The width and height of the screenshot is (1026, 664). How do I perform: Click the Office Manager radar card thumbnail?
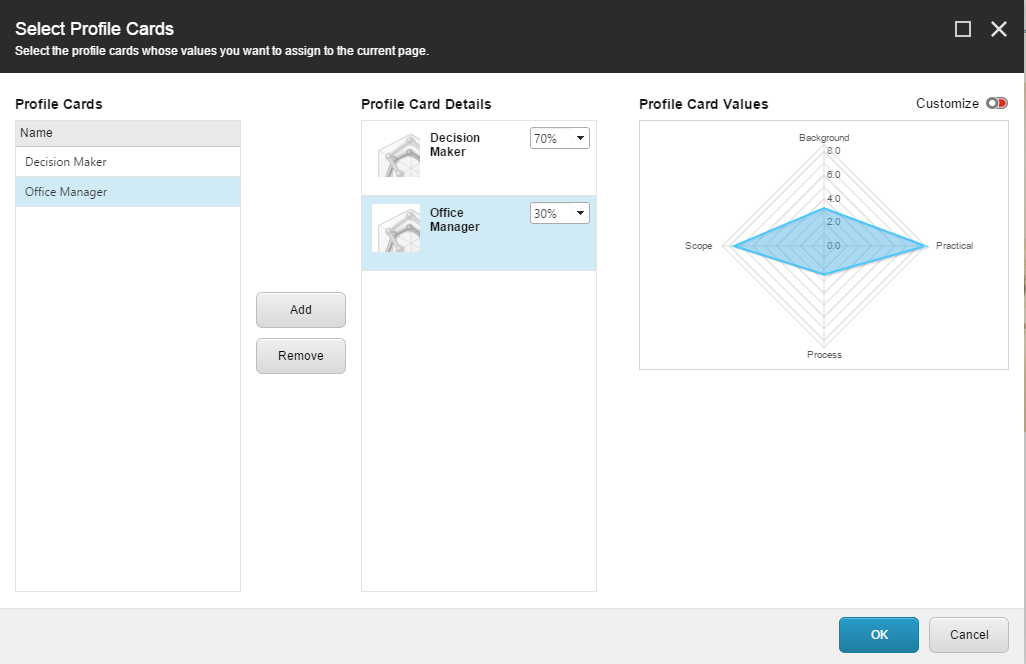tap(398, 226)
